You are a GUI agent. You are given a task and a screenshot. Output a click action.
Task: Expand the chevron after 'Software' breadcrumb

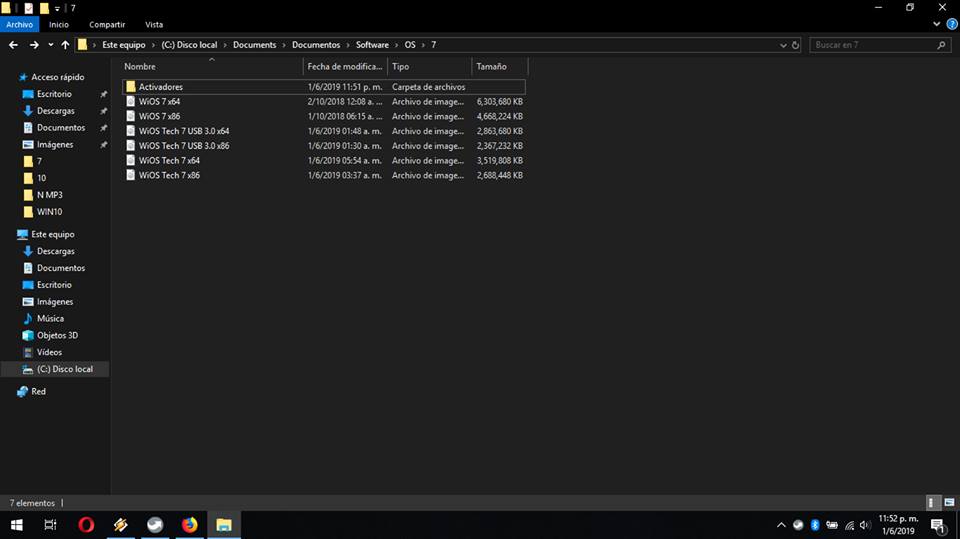(397, 45)
